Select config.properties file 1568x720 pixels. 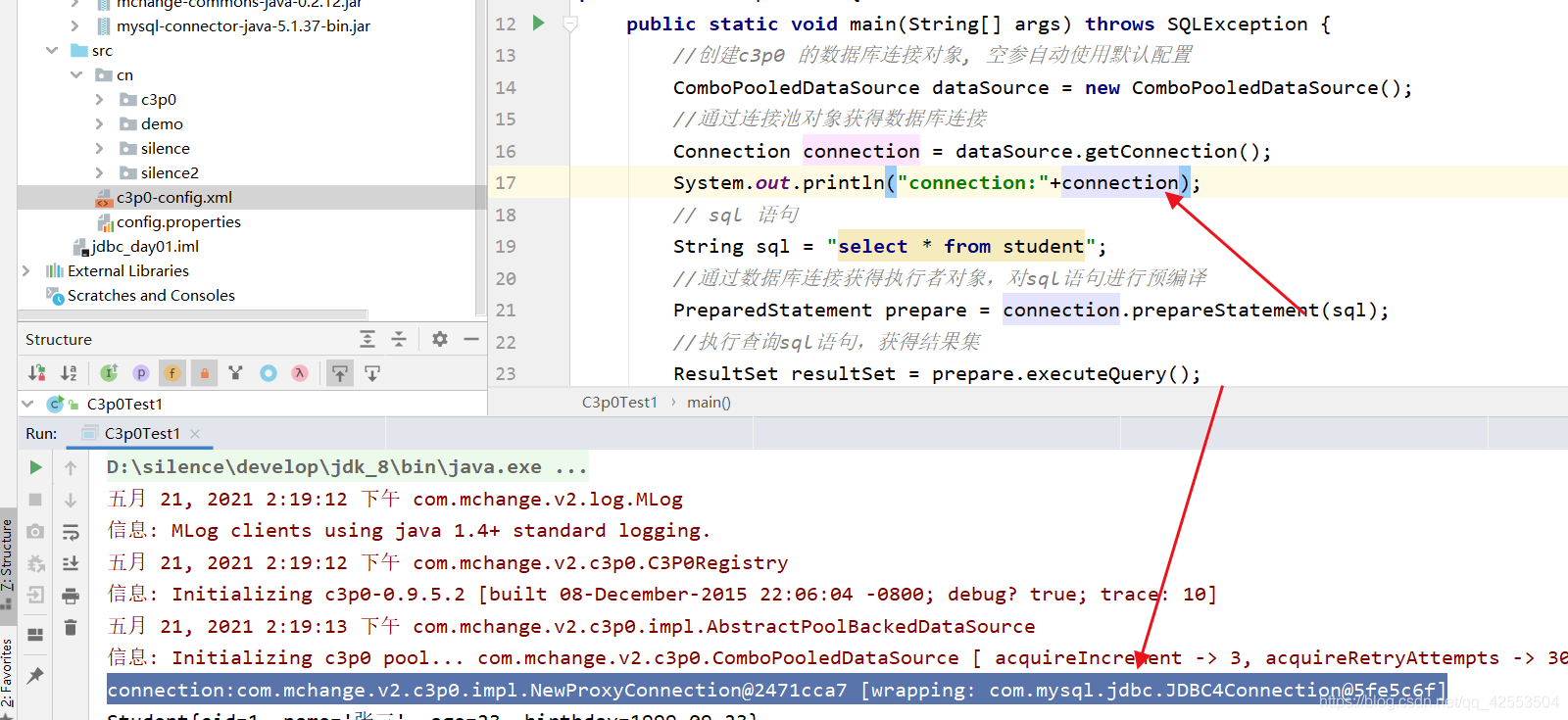point(178,221)
